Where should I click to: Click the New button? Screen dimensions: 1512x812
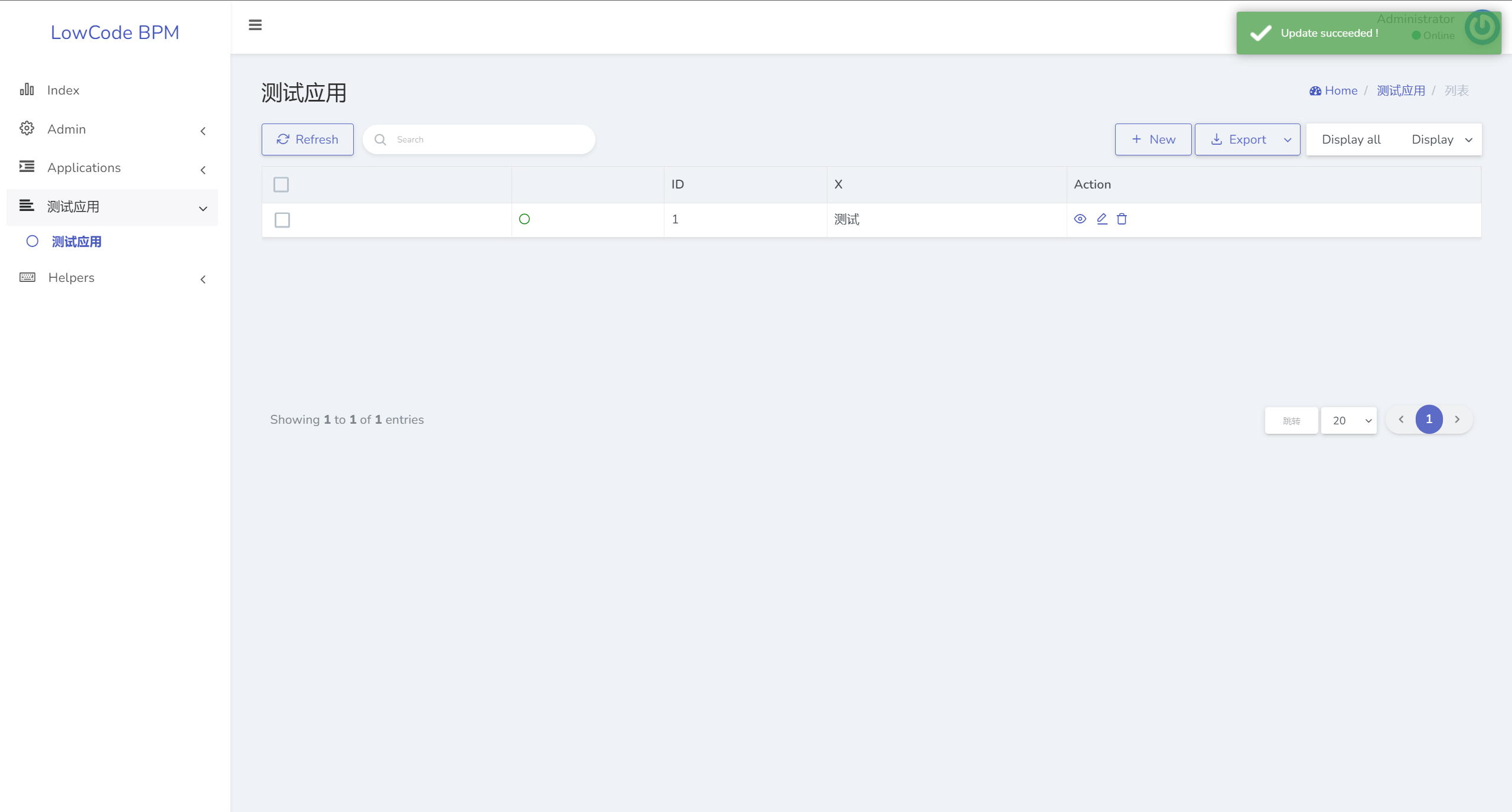[x=1153, y=139]
